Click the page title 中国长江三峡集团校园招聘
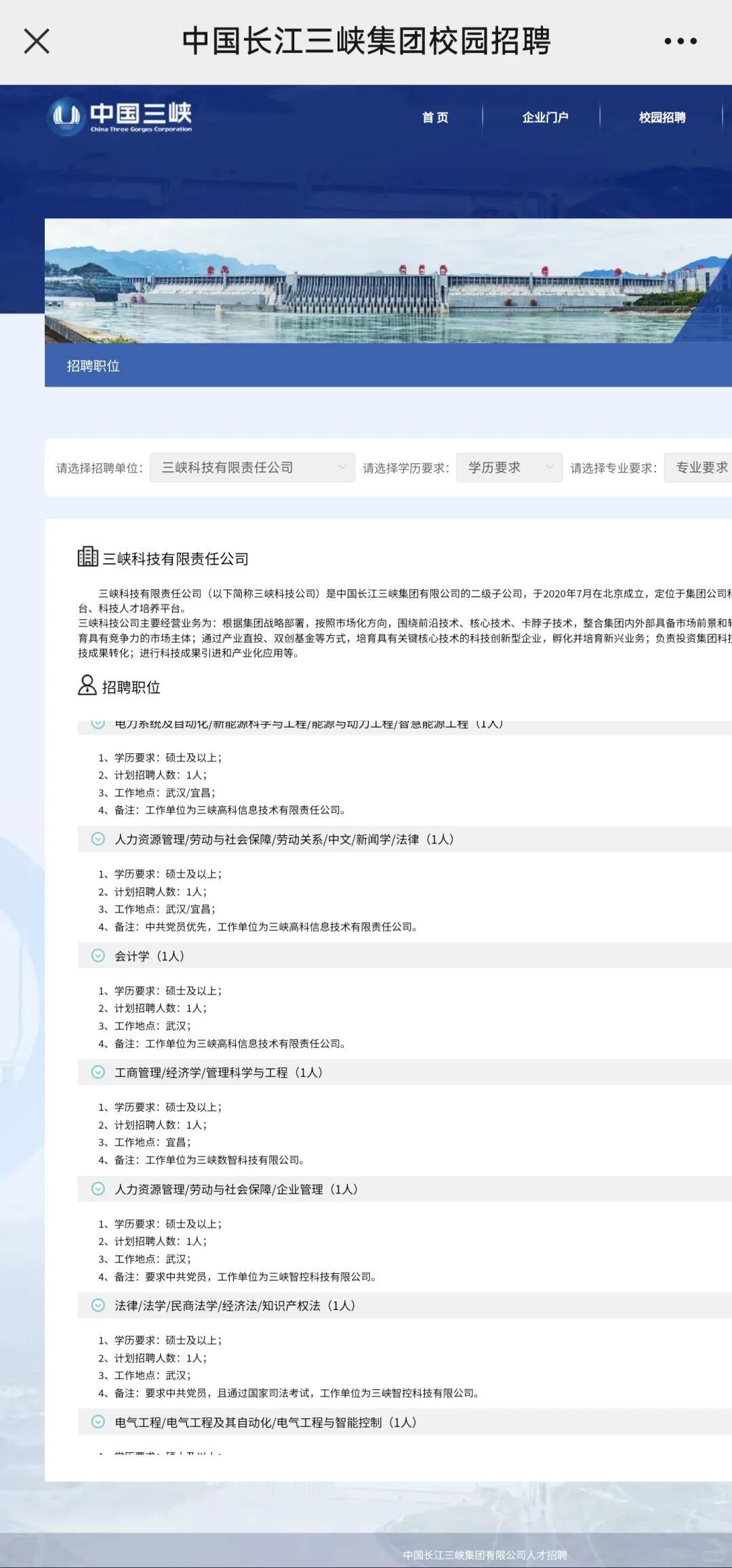The height and width of the screenshot is (1568, 732). click(x=367, y=41)
